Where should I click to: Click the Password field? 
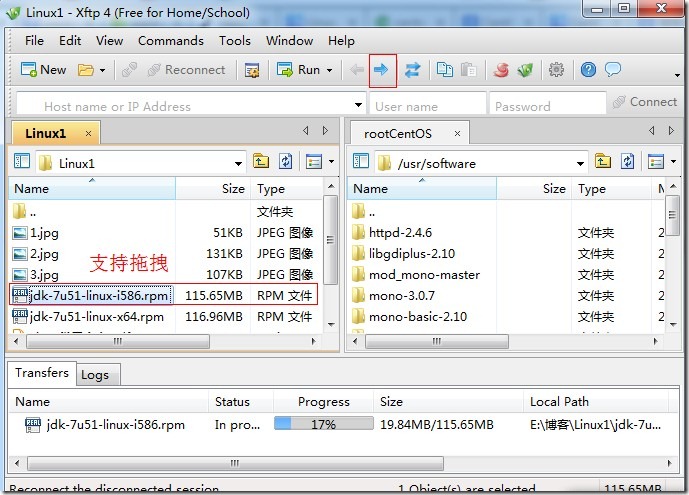pos(548,105)
